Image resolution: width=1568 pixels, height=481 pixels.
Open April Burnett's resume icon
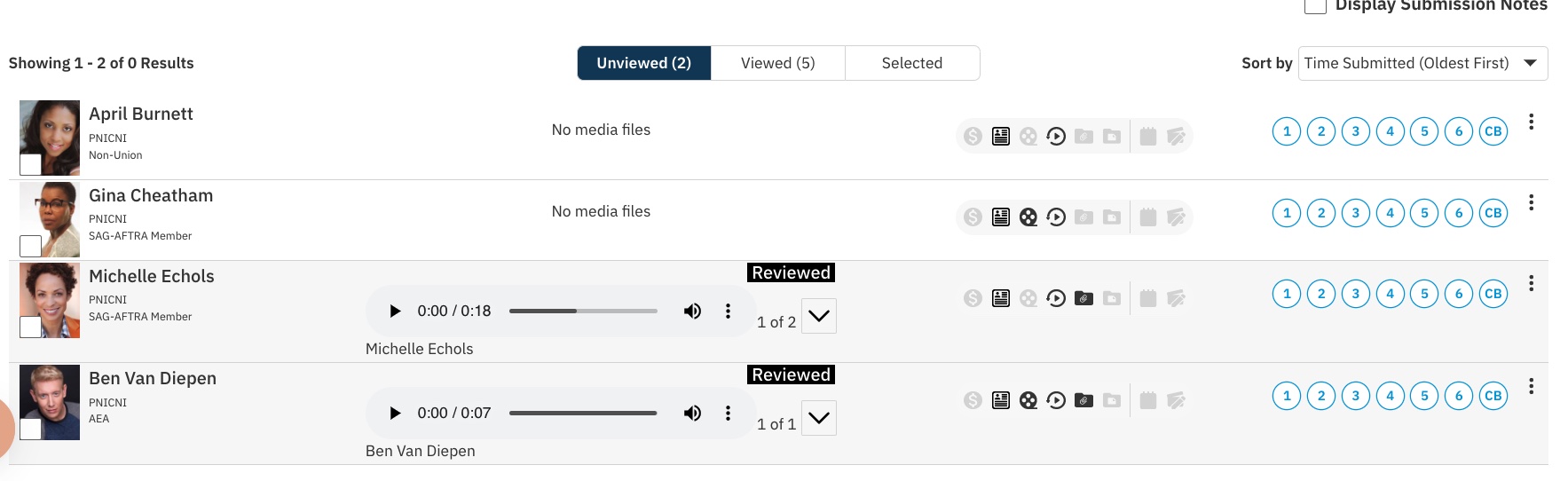click(x=1001, y=137)
